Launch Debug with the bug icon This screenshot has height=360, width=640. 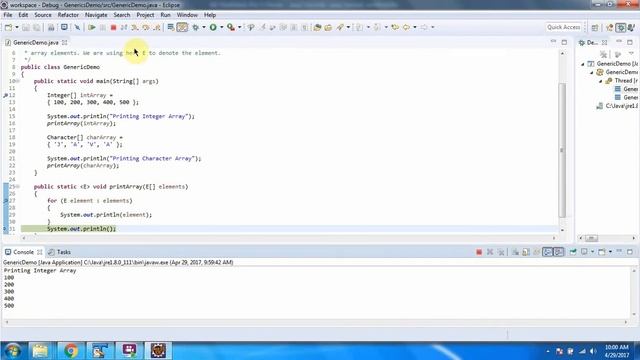(x=196, y=27)
